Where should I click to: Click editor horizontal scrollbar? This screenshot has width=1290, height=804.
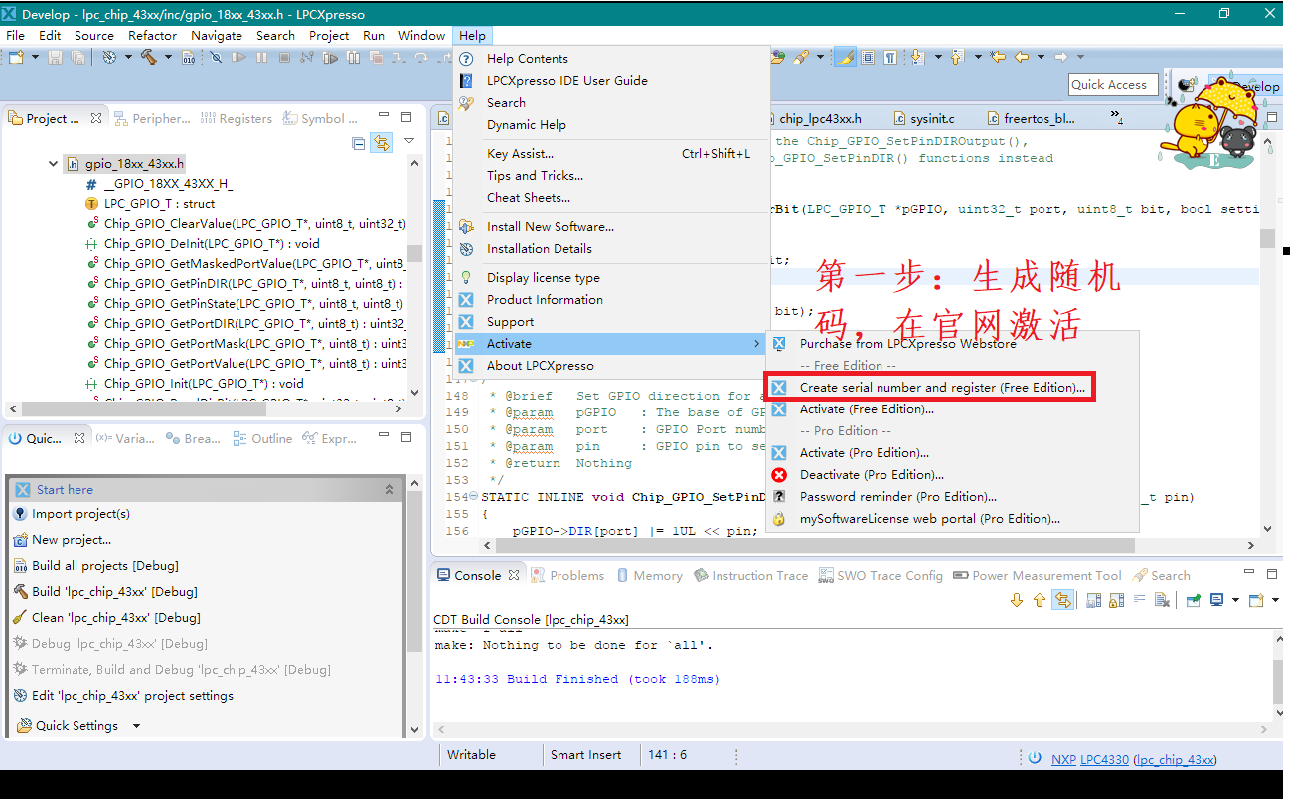[x=815, y=546]
